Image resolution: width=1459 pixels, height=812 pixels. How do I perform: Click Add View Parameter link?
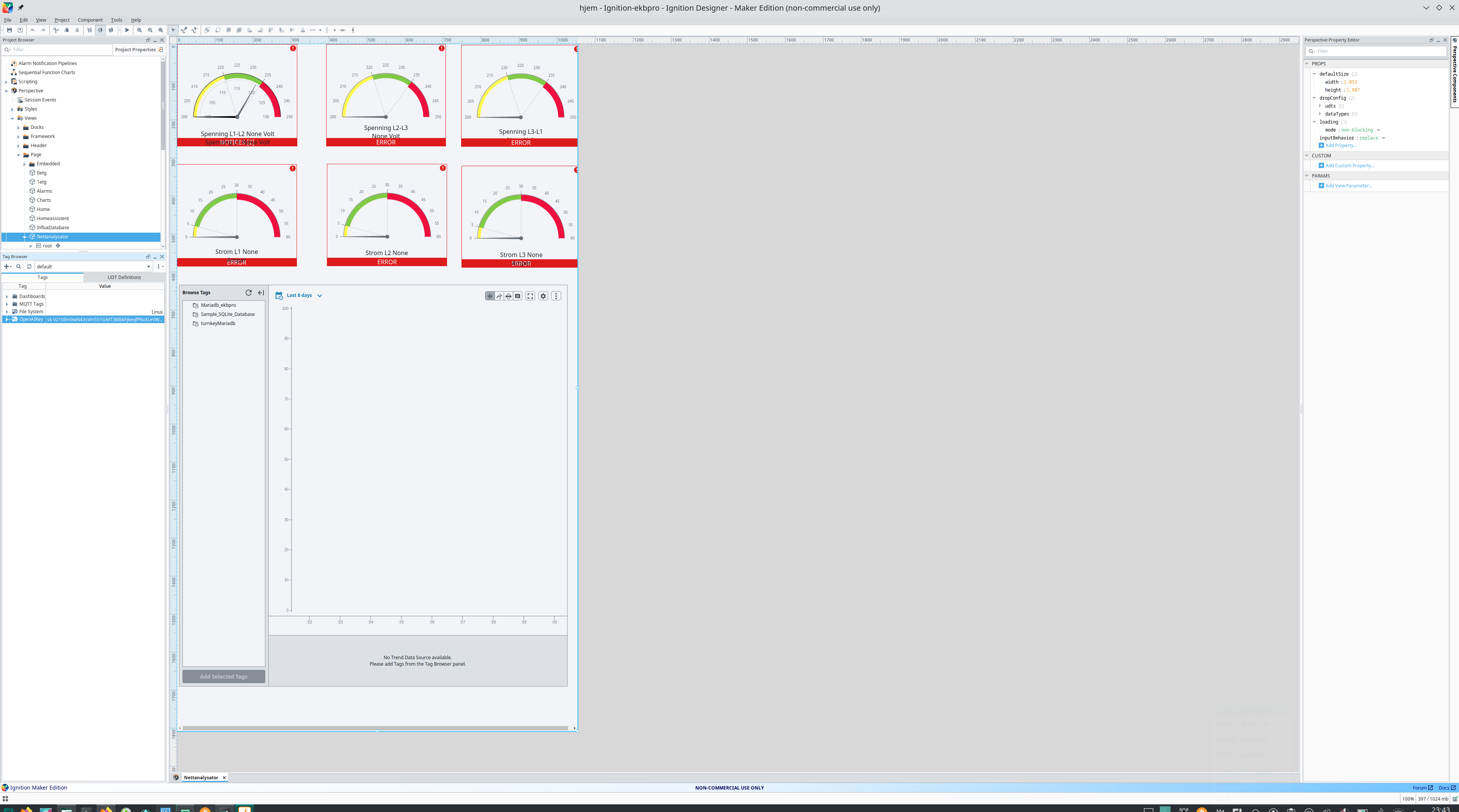click(x=1348, y=186)
